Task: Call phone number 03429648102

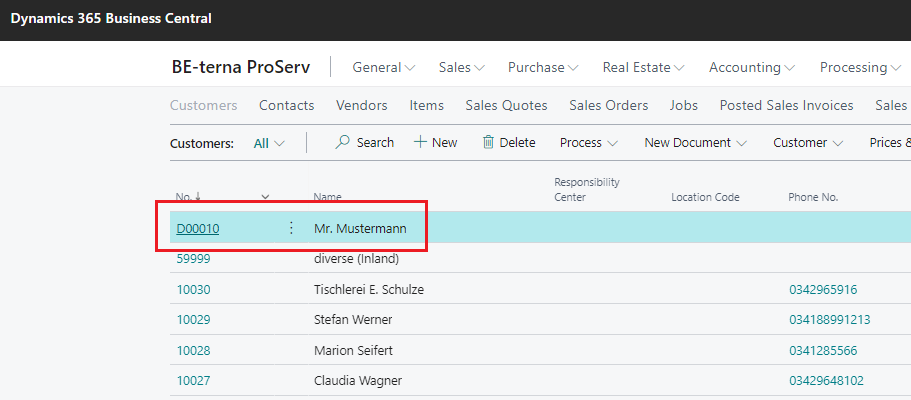Action: click(826, 381)
